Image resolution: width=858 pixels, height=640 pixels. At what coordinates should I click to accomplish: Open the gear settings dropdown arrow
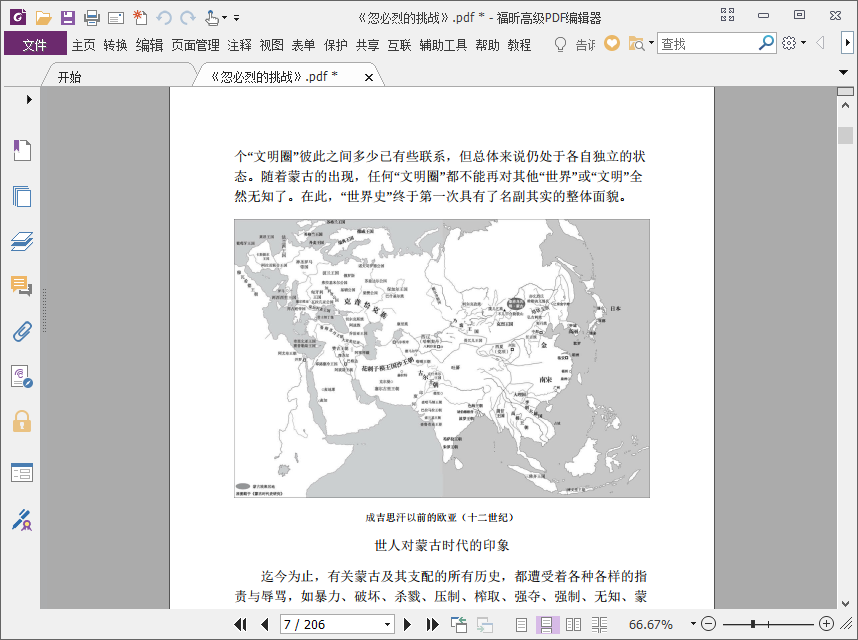803,42
